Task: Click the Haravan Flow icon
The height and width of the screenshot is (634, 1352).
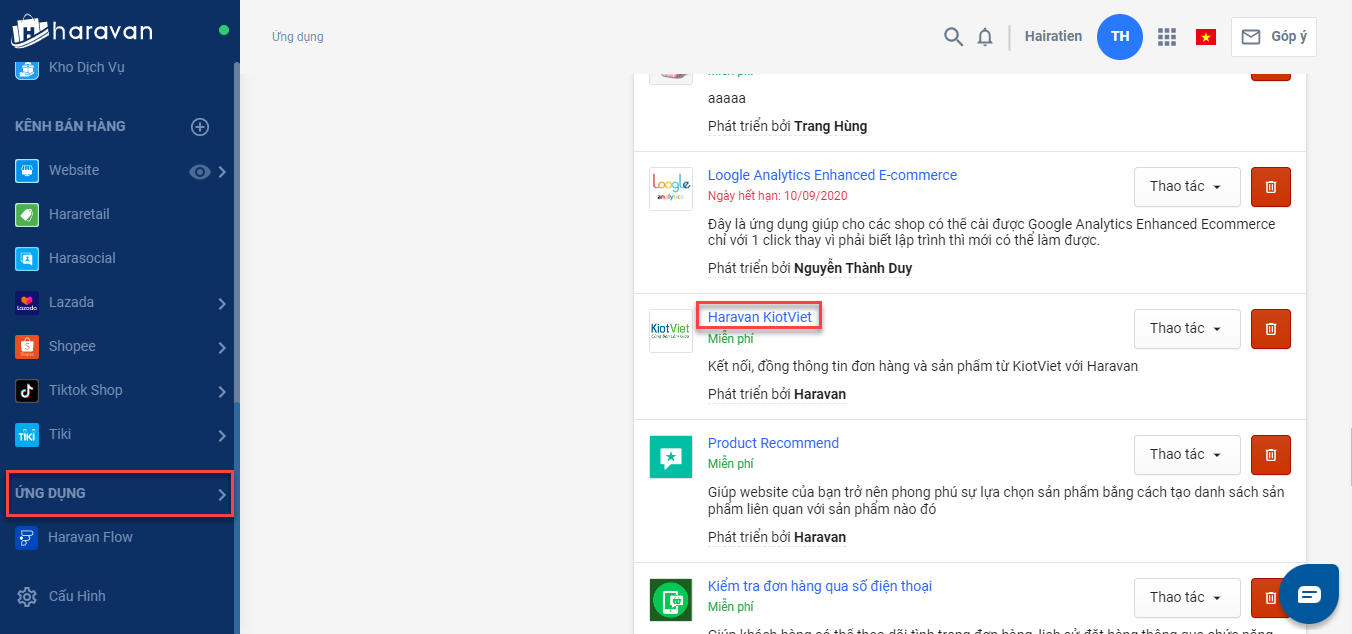Action: 27,538
